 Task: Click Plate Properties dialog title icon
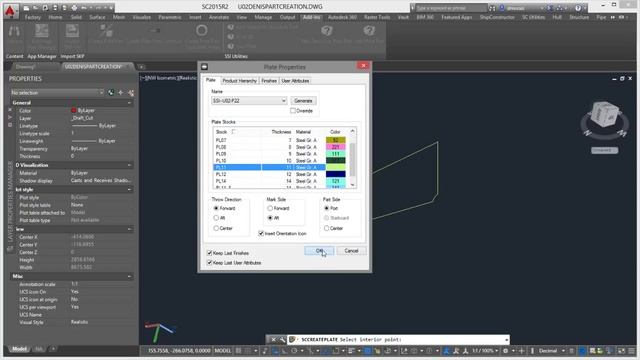[204, 67]
